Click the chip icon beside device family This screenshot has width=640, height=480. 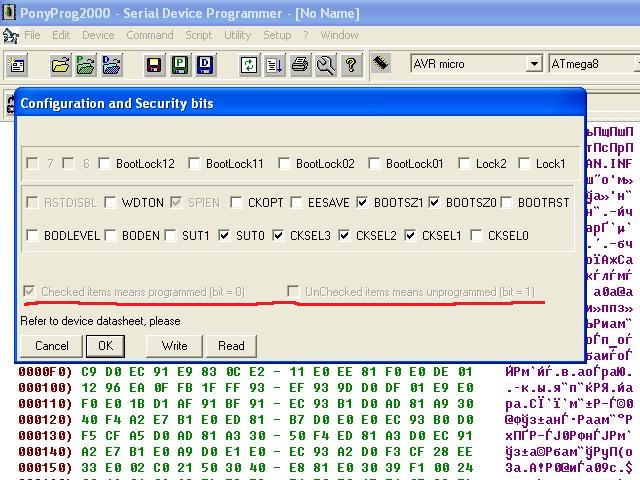click(381, 63)
